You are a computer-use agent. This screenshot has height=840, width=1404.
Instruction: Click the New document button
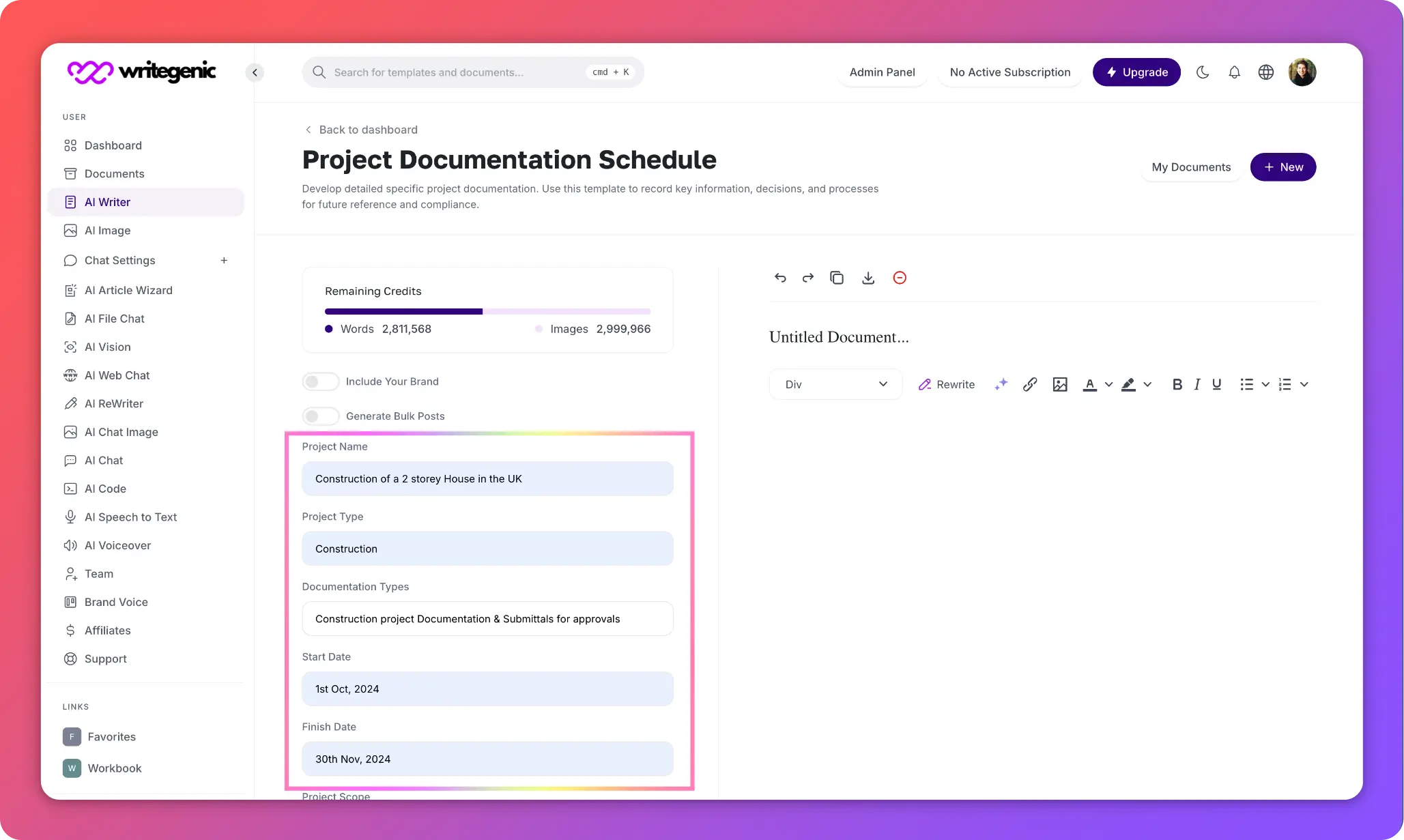coord(1283,167)
